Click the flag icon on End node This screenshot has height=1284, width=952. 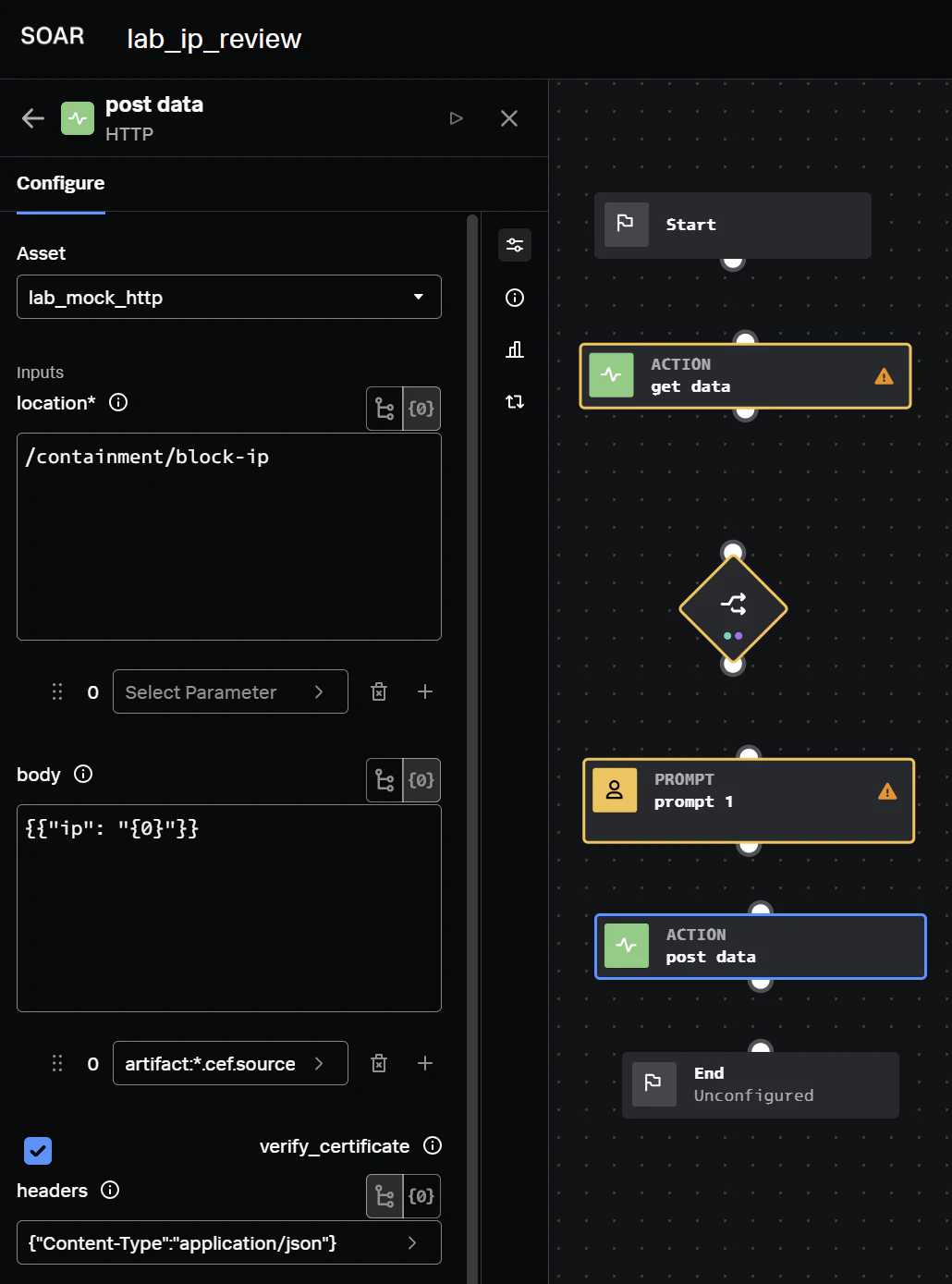point(653,1084)
